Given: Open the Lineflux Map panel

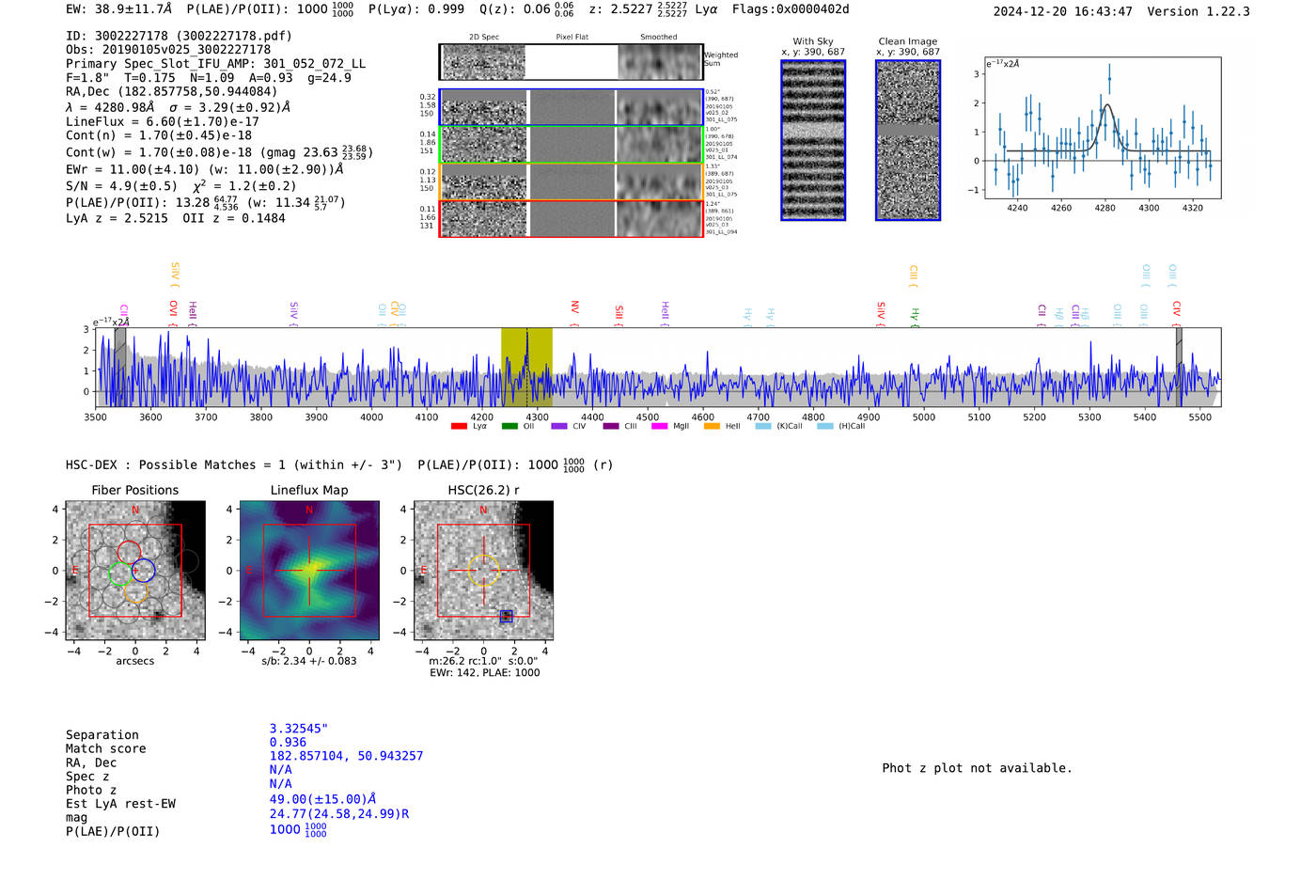Looking at the screenshot, I should tap(309, 571).
